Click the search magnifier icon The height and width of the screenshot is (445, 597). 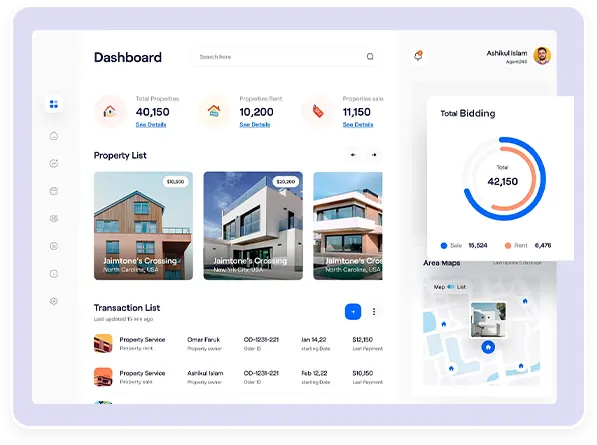(370, 57)
